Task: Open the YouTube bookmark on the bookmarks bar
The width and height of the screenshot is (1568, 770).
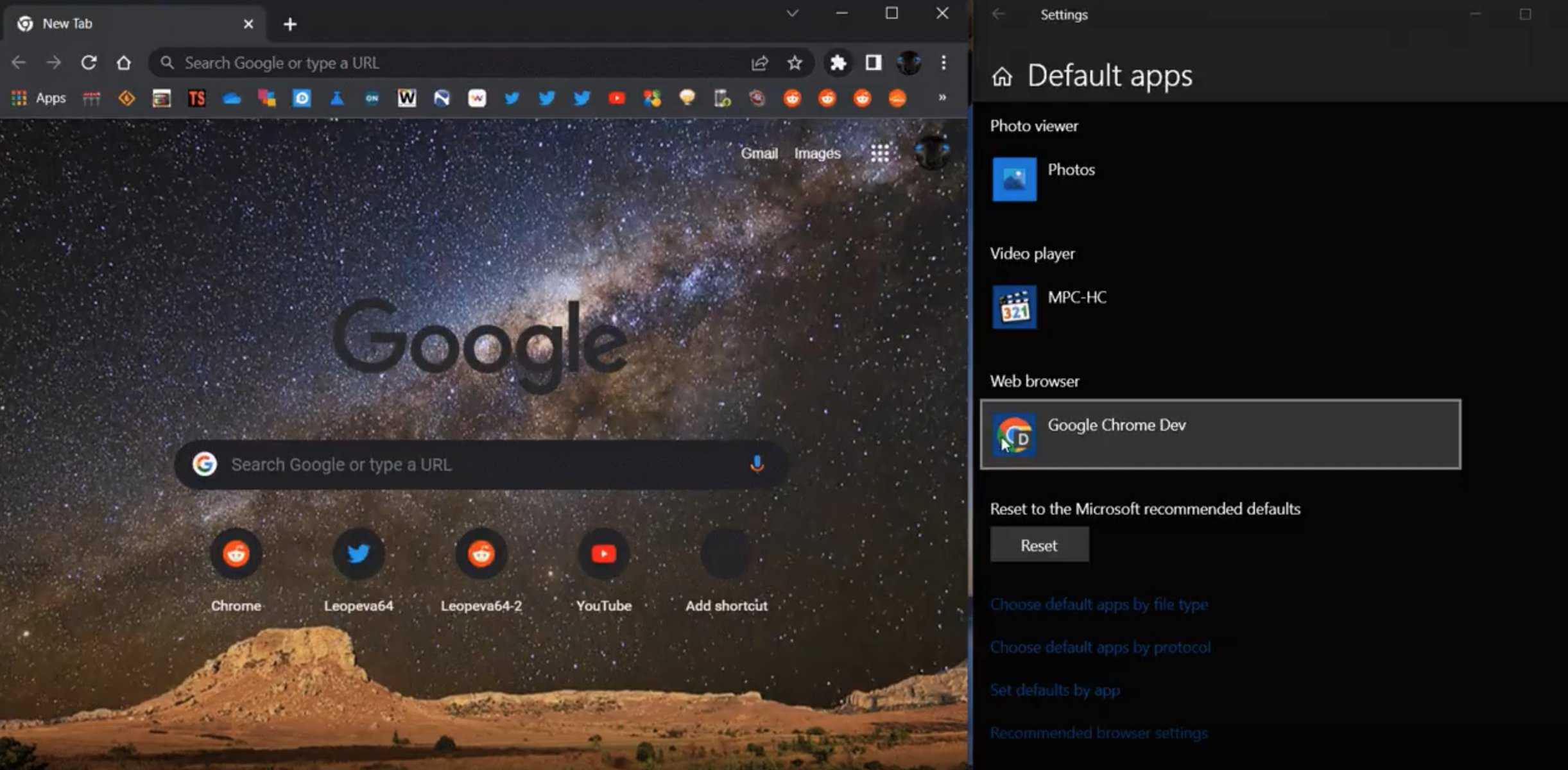Action: (x=617, y=98)
